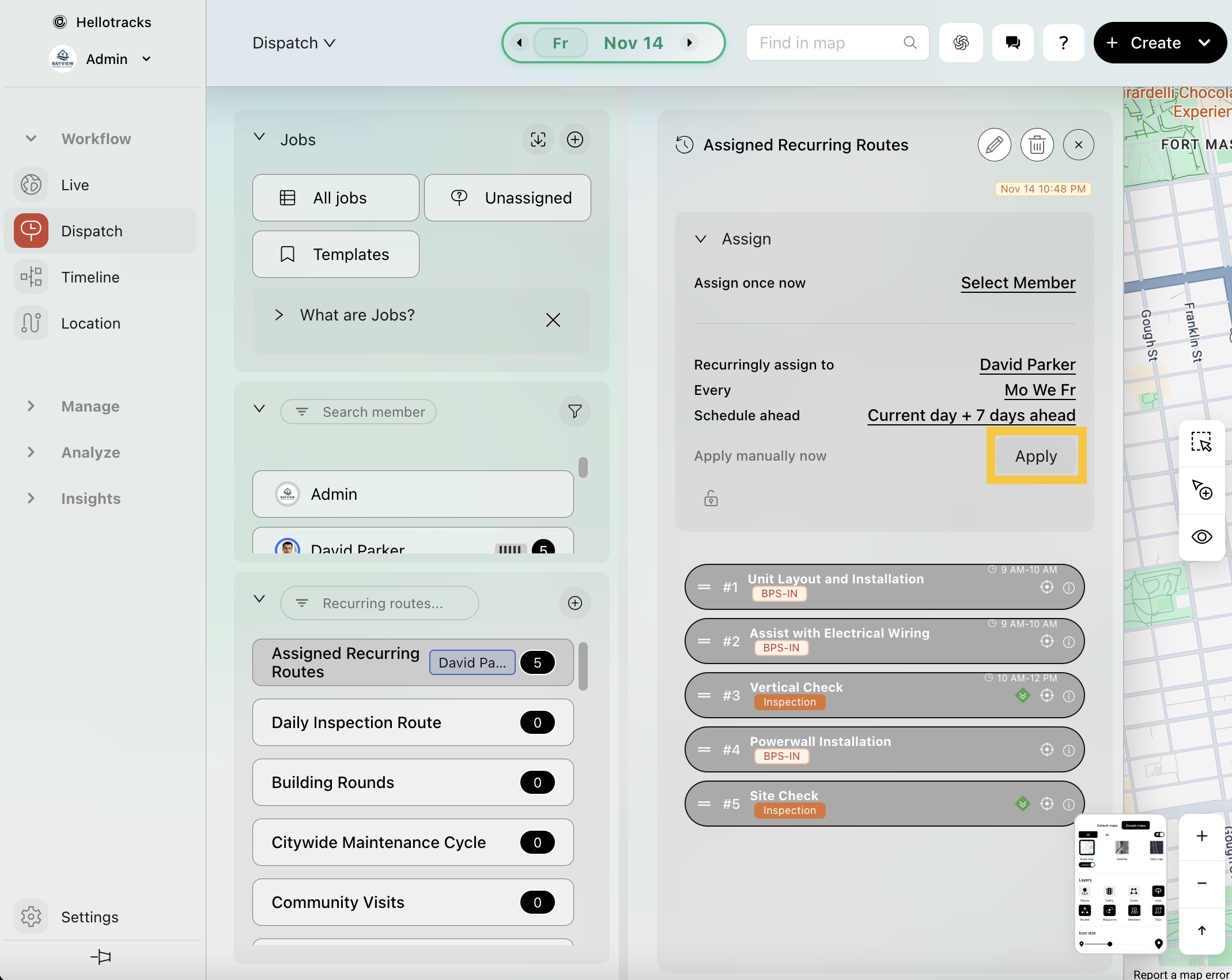Screen dimensions: 1232x980
Task: Toggle map visibility eye icon
Action: tap(1201, 537)
